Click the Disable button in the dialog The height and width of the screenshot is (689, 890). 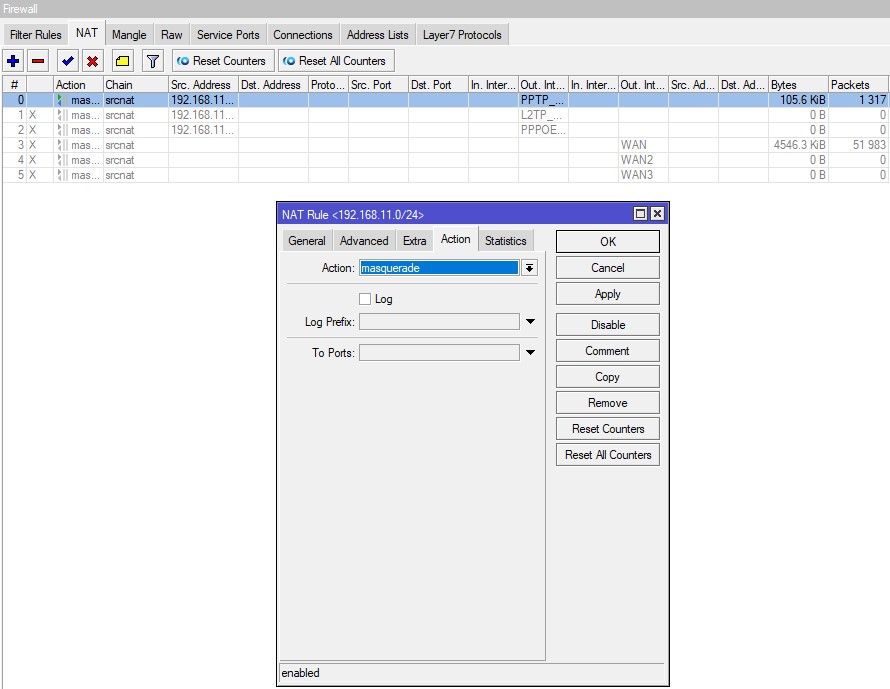click(x=608, y=325)
